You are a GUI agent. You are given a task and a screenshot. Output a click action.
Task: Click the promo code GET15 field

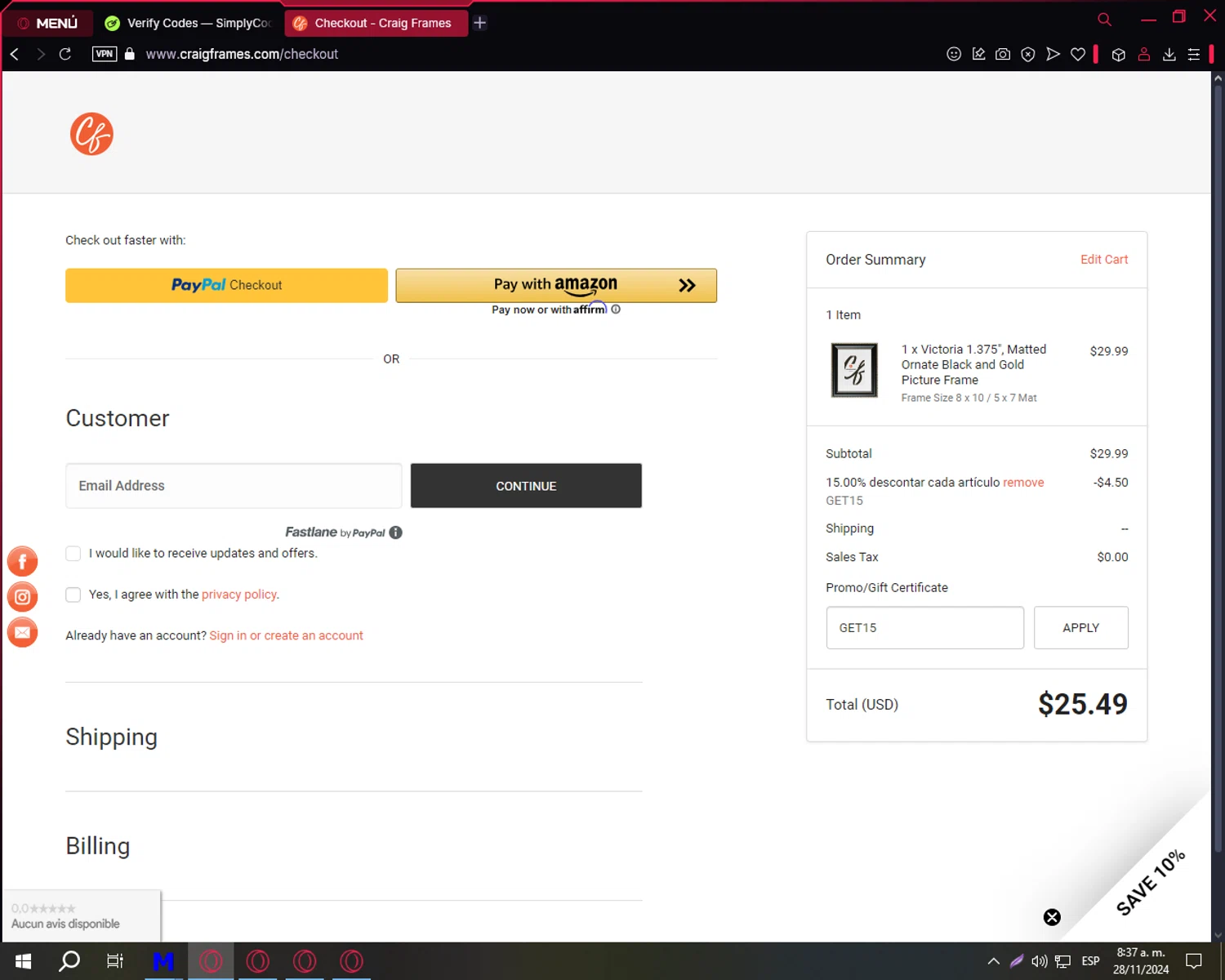pyautogui.click(x=924, y=628)
